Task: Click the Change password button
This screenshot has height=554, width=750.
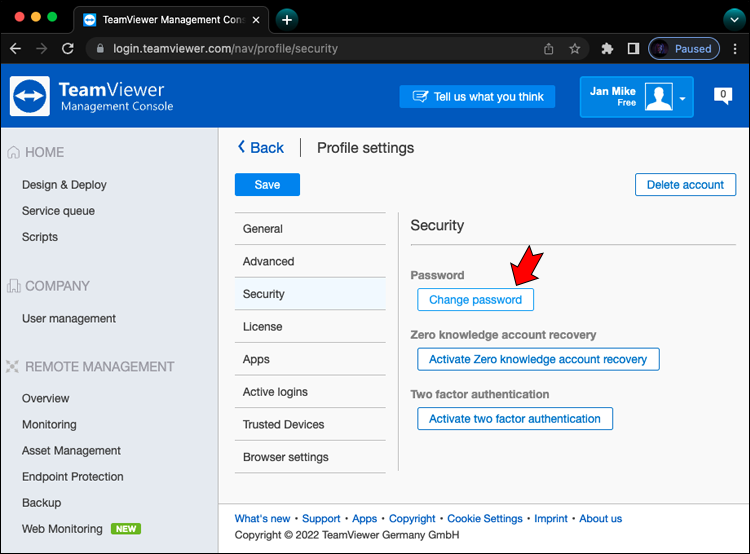Action: point(475,300)
